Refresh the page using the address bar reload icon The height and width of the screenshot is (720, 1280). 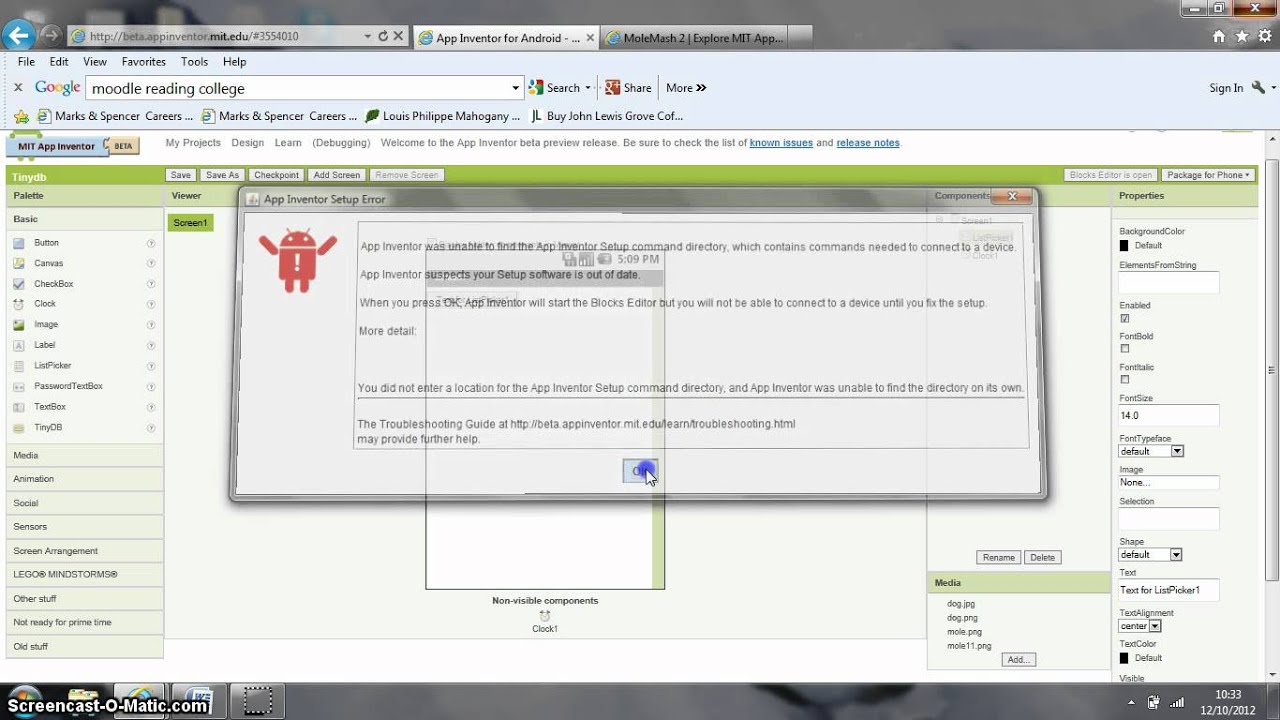point(382,36)
